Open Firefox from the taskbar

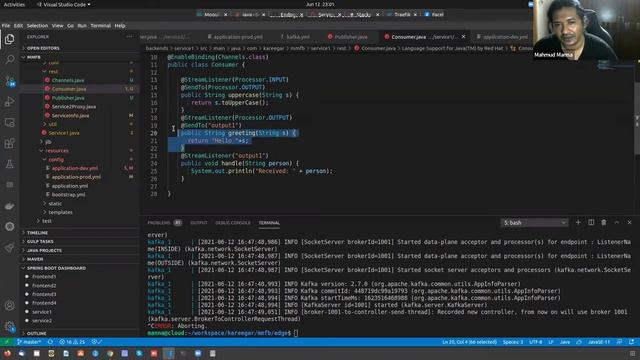[7, 353]
